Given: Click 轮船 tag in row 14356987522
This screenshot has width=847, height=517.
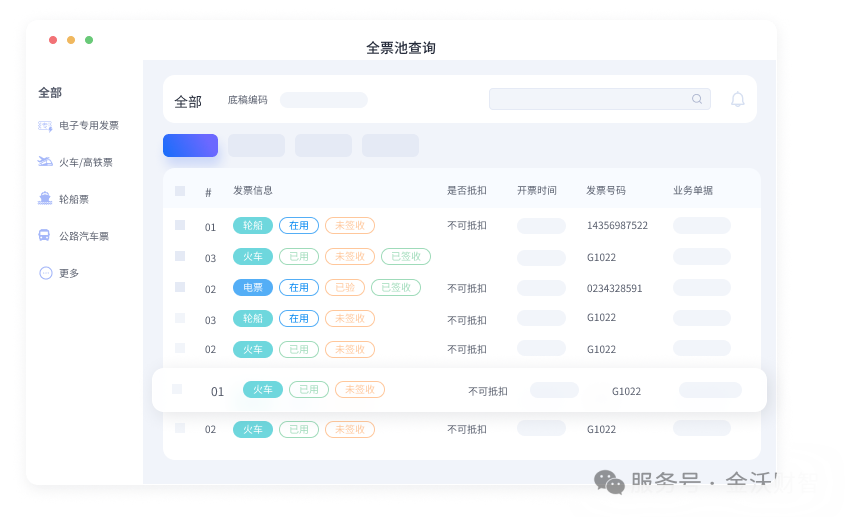Looking at the screenshot, I should tap(253, 225).
